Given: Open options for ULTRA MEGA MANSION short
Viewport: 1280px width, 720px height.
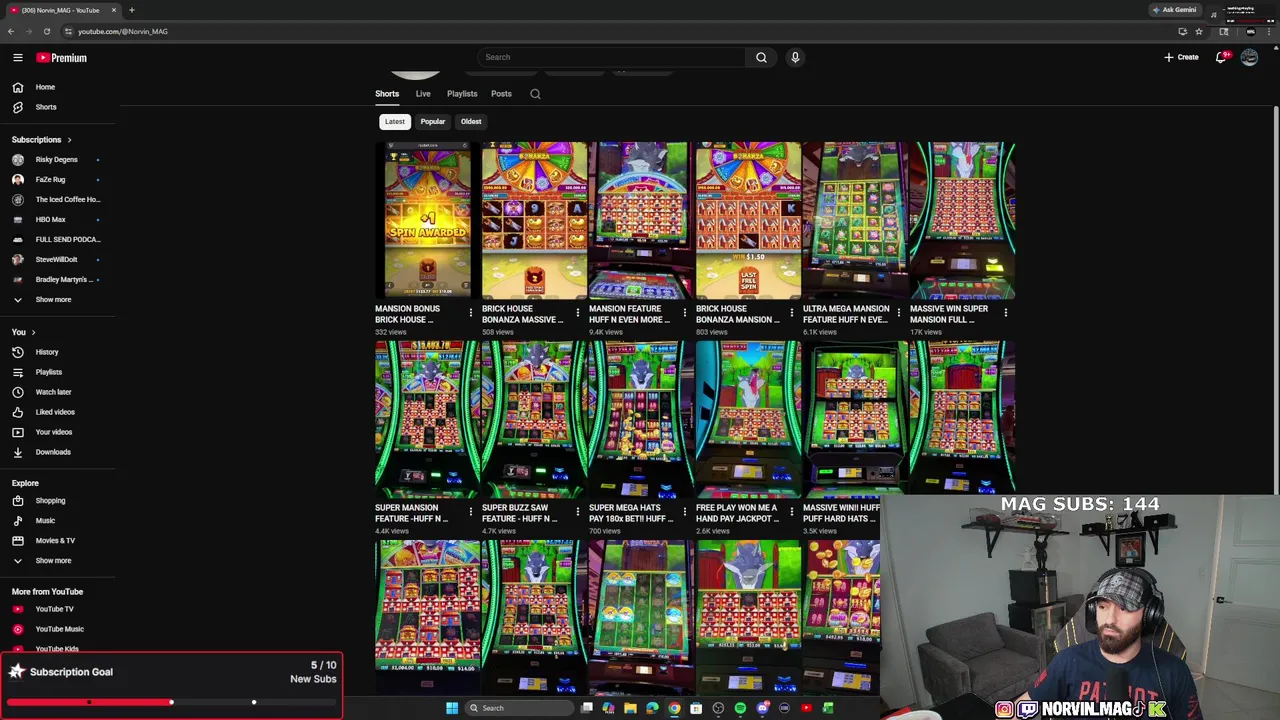Looking at the screenshot, I should coord(898,313).
